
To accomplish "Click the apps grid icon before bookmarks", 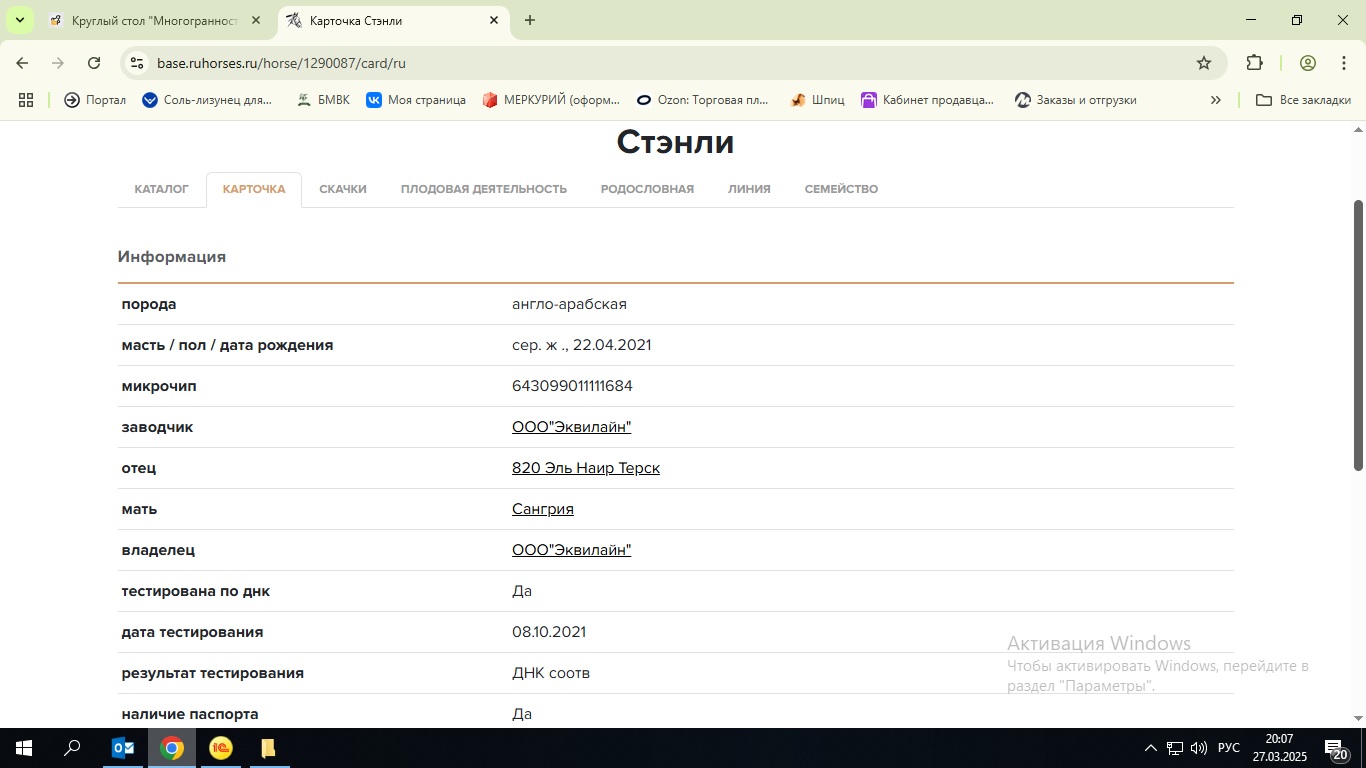I will point(26,100).
